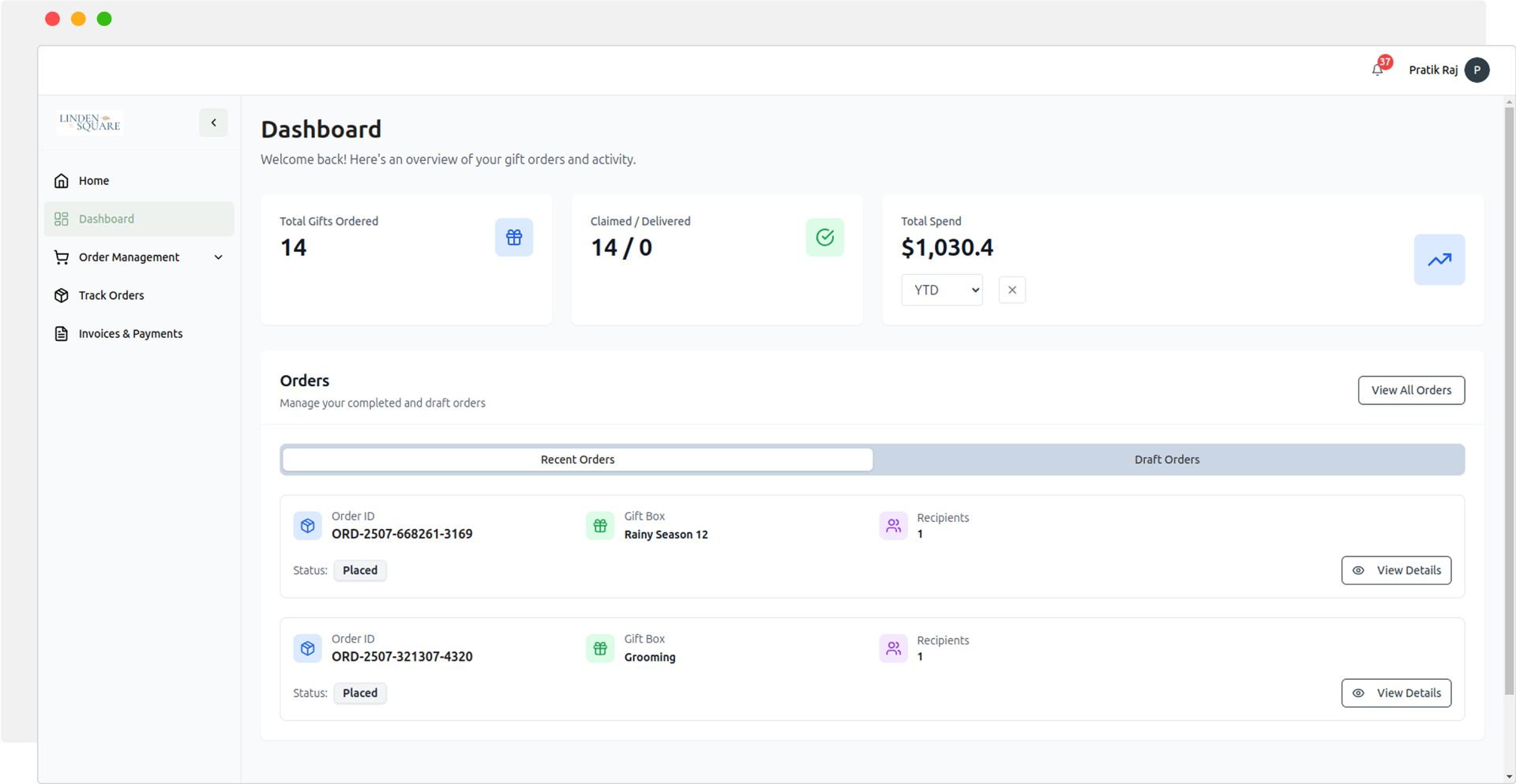
Task: View details of the Rainy Season 12 order
Action: [x=1396, y=570]
